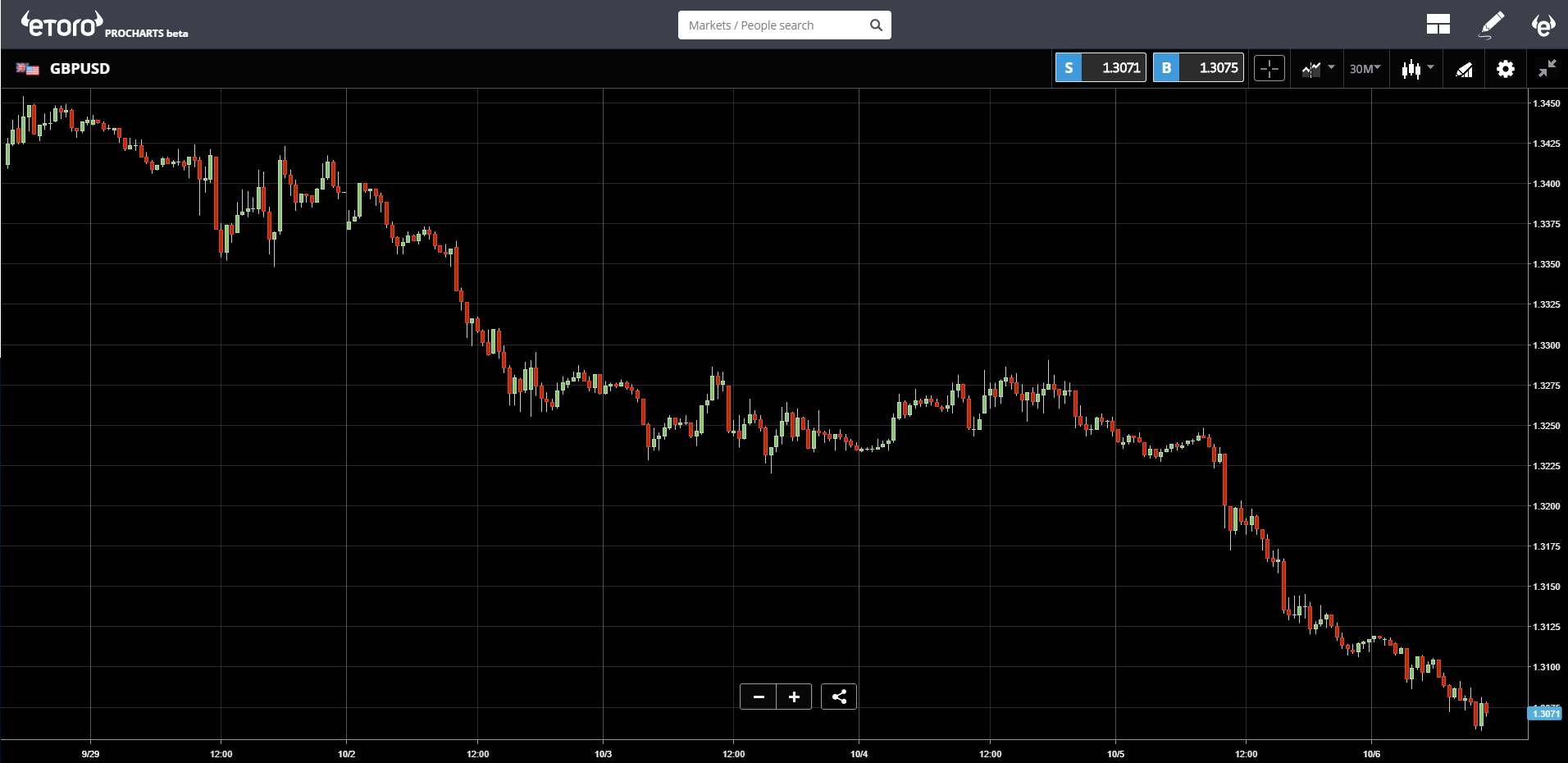Select the drawing pencil tool
The width and height of the screenshot is (1568, 763).
(x=1492, y=25)
